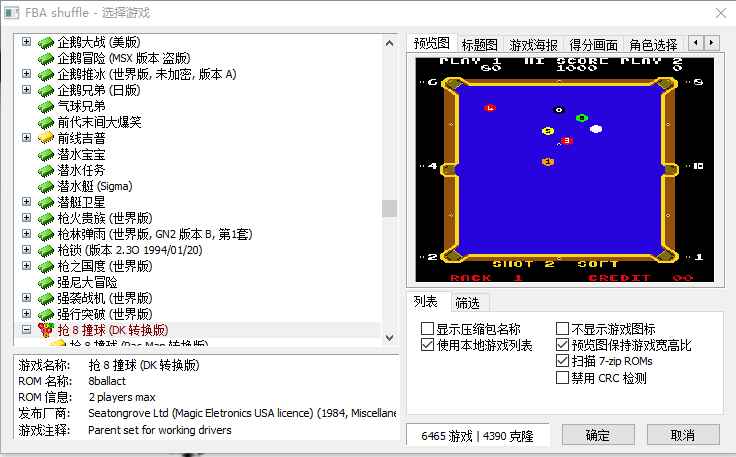
Task: Toggle the 禁用 CRC 检测 checkbox
Action: pos(562,378)
